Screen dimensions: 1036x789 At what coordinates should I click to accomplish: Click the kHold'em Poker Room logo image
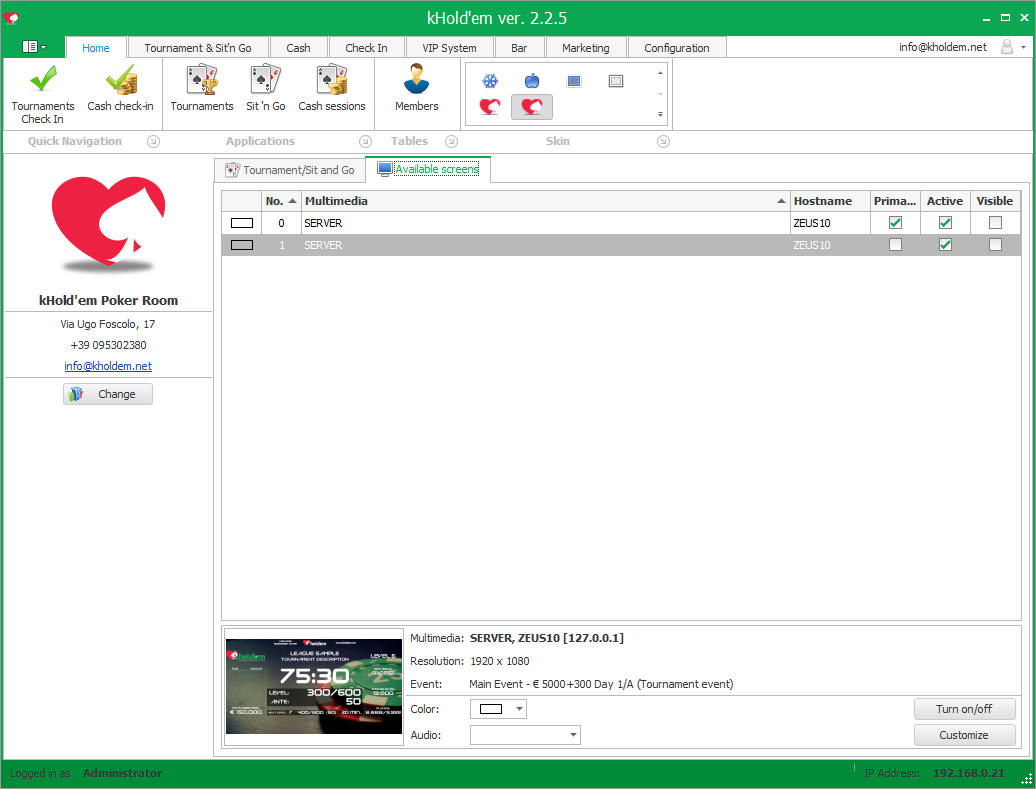(108, 225)
